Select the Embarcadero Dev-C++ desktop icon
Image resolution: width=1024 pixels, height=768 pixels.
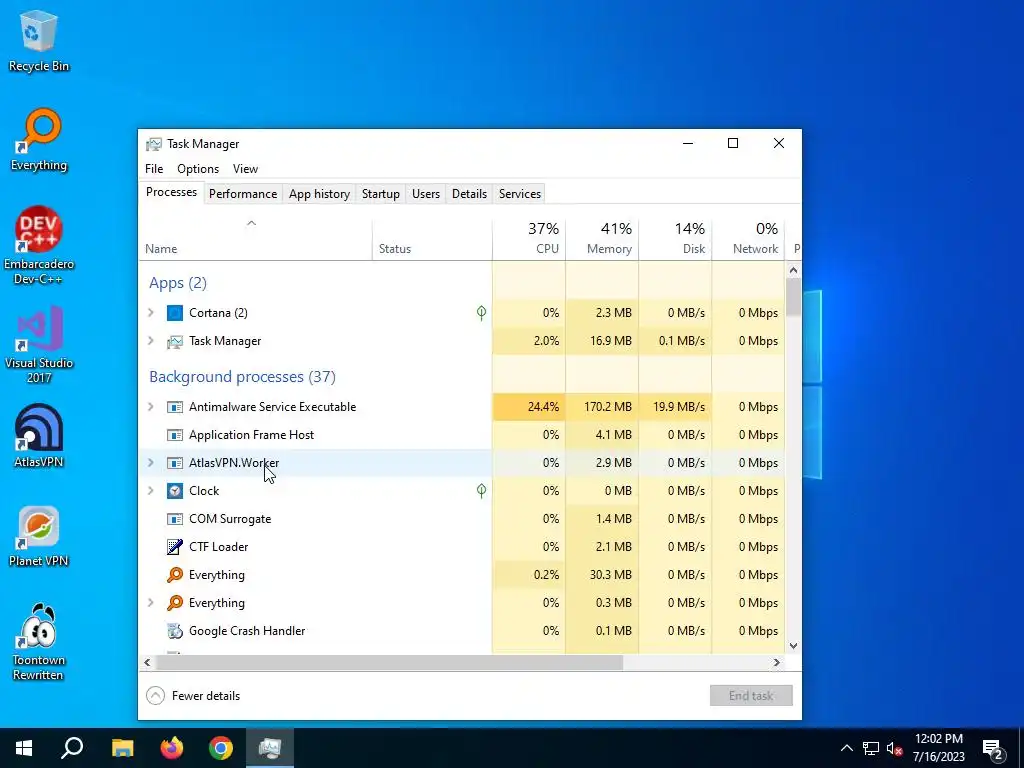point(39,246)
